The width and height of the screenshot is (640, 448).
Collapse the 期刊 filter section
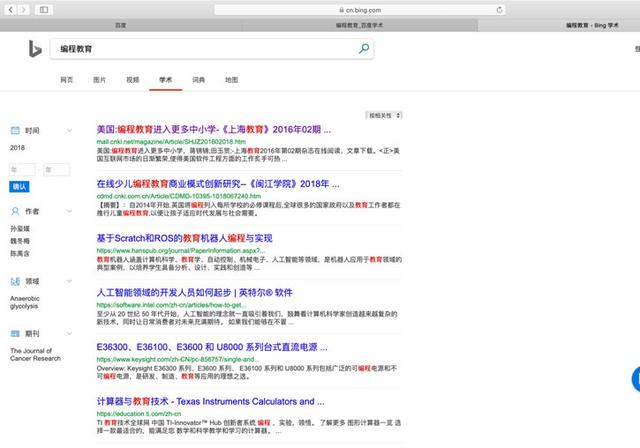pos(69,333)
